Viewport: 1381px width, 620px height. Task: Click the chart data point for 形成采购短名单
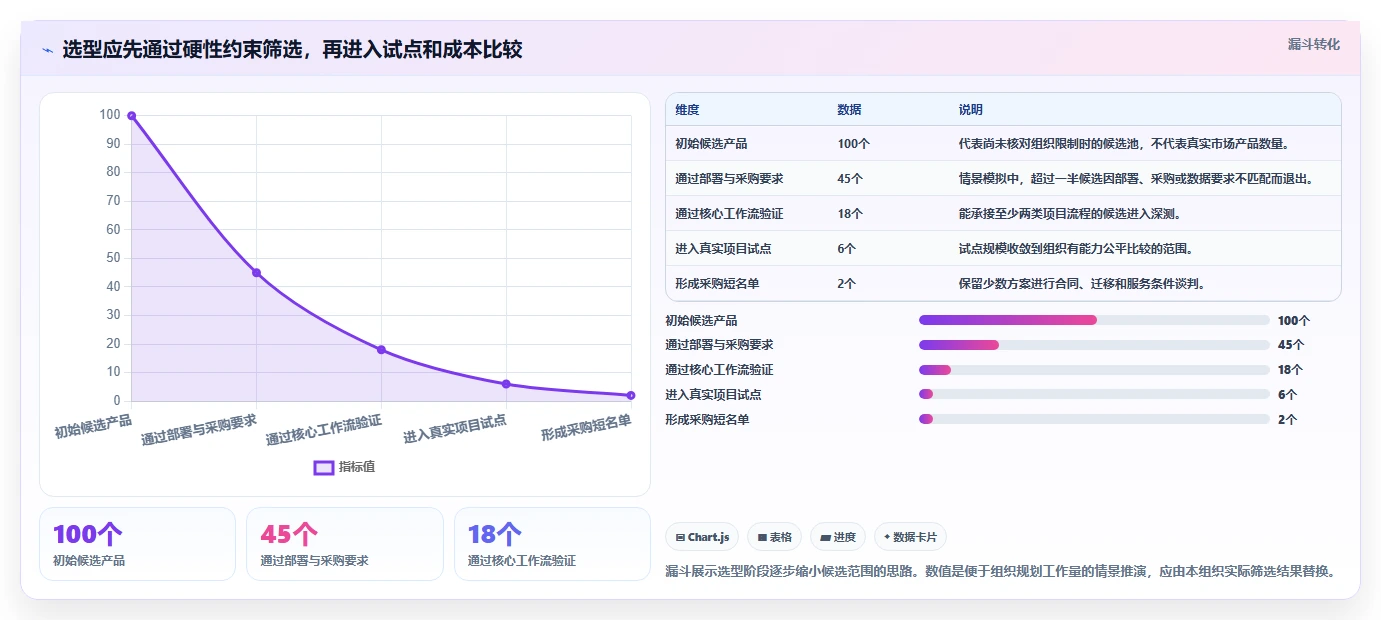(631, 395)
